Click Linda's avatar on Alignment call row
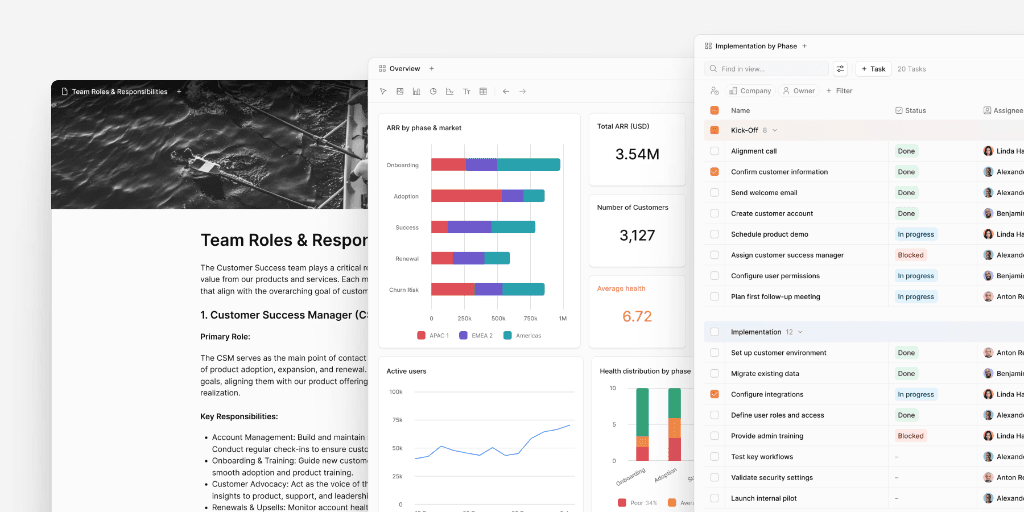1024x512 pixels. tap(988, 151)
